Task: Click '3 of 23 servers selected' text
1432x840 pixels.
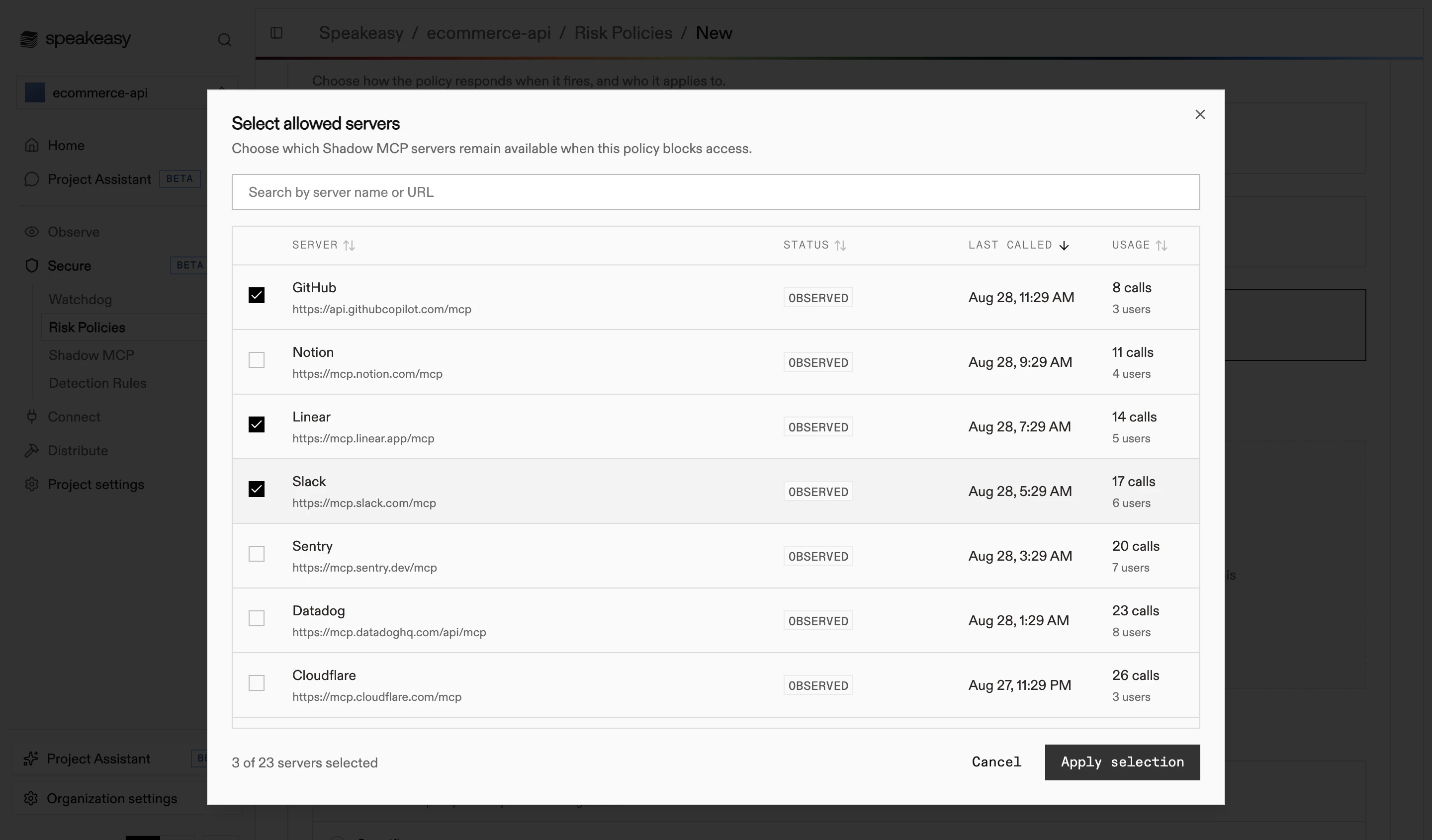Action: [x=305, y=763]
